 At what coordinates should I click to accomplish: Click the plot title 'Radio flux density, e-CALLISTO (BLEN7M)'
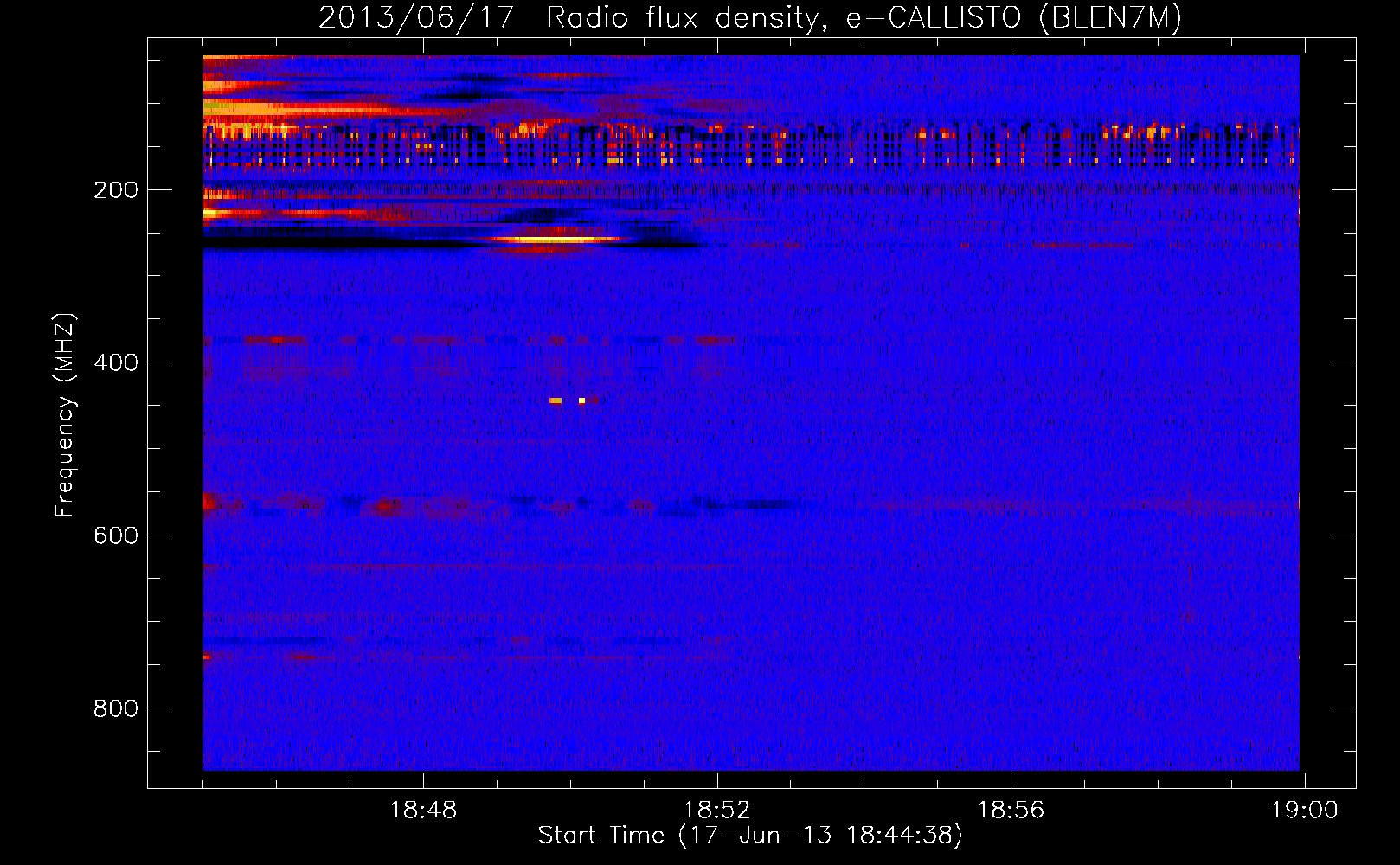(864, 17)
